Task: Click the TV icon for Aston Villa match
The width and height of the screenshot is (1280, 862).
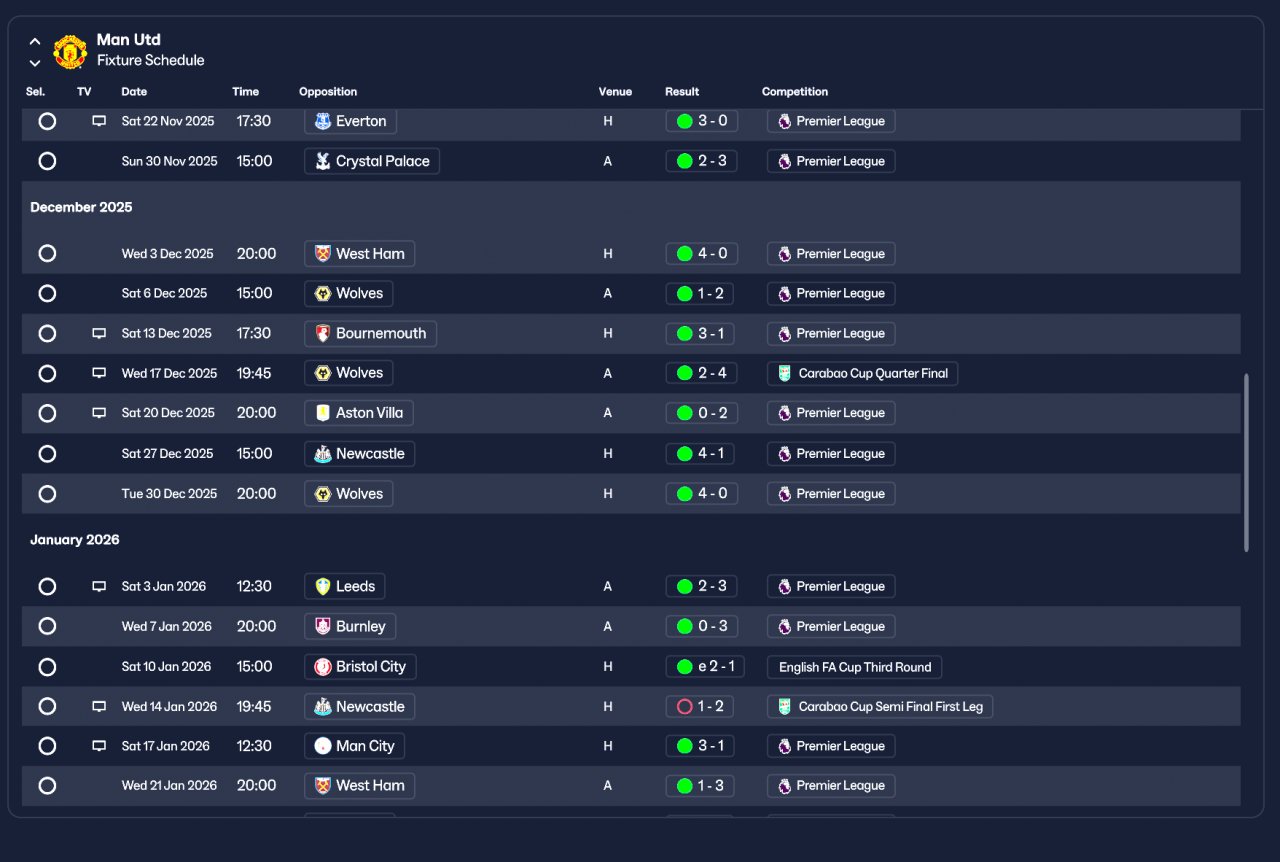Action: (x=99, y=413)
